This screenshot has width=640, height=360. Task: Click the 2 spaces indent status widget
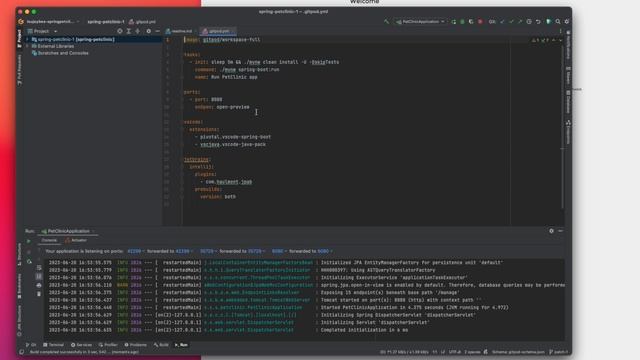[472, 352]
